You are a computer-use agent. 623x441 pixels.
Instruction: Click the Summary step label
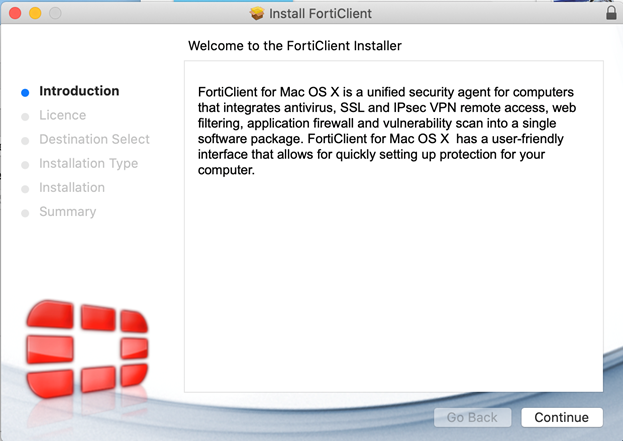pyautogui.click(x=67, y=211)
